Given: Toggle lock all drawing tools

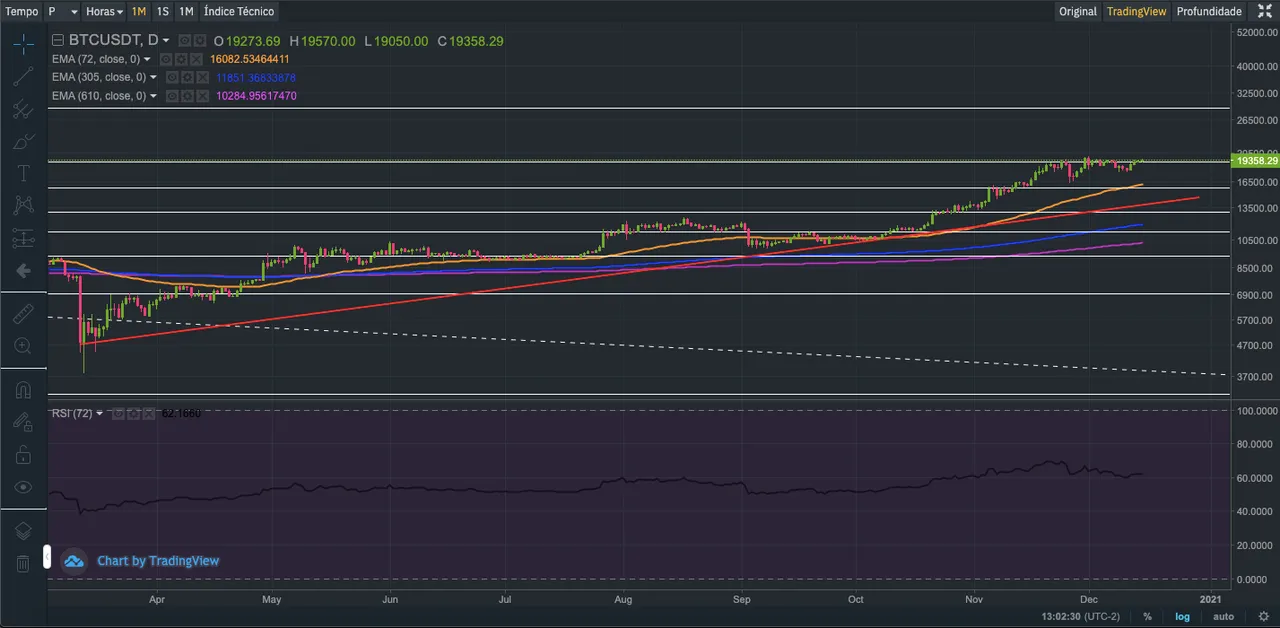Looking at the screenshot, I should point(23,455).
